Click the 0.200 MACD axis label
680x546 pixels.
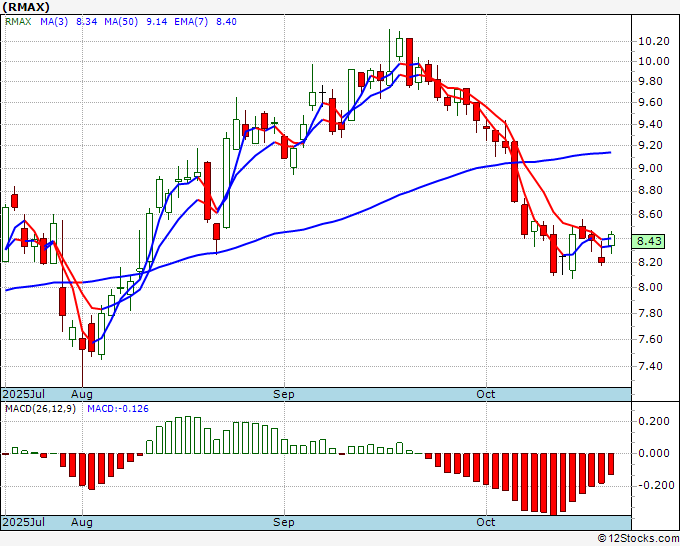(x=654, y=421)
